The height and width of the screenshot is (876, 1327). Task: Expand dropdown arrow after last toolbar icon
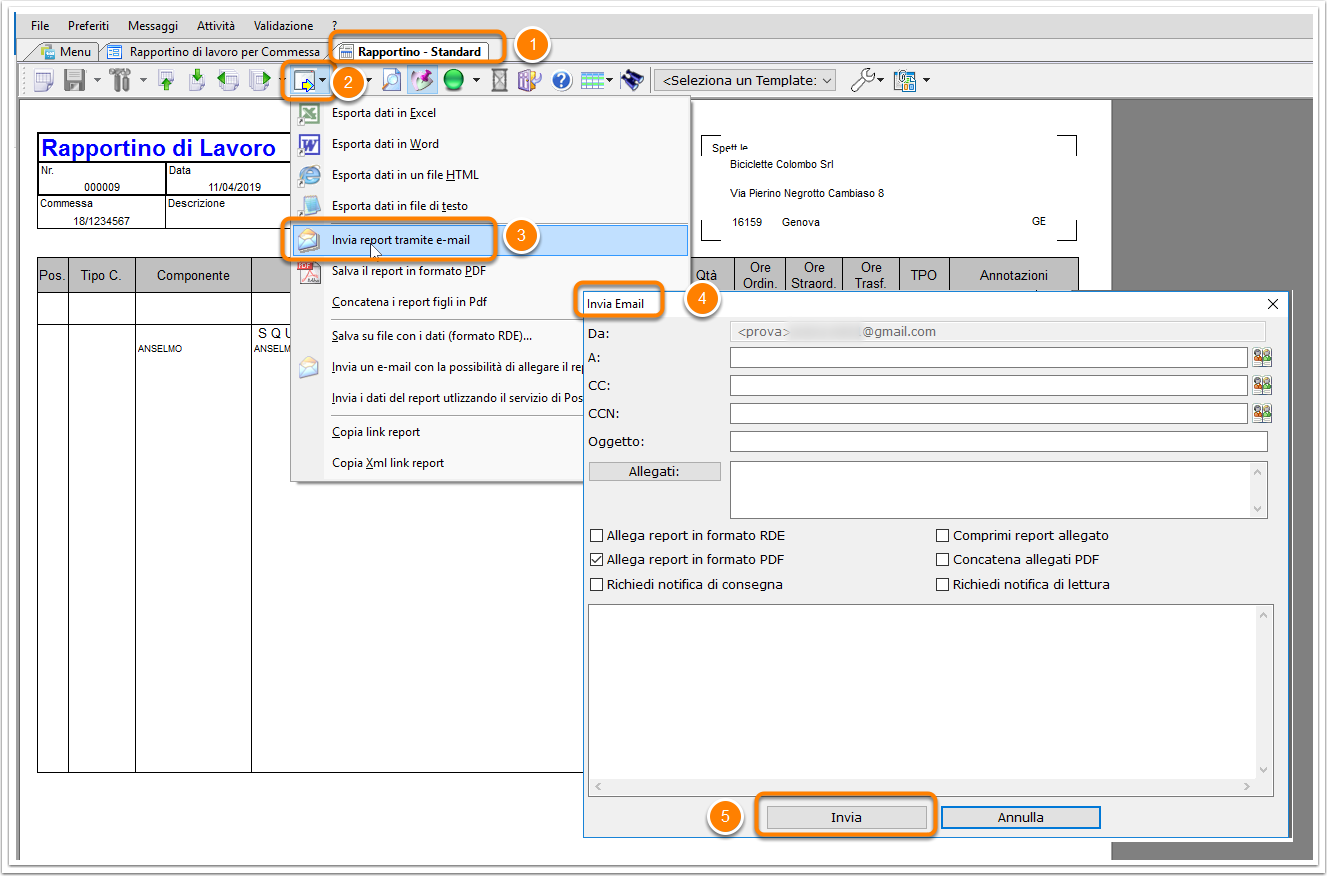click(x=926, y=81)
